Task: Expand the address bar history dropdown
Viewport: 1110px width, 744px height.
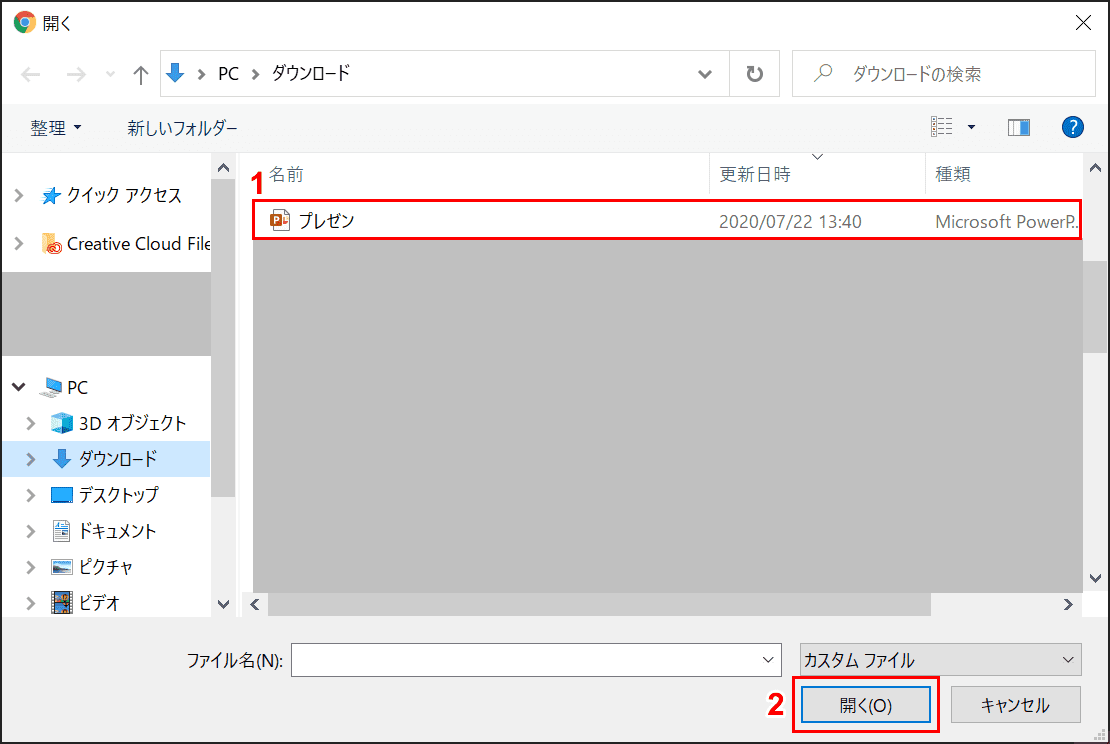Action: [x=704, y=74]
